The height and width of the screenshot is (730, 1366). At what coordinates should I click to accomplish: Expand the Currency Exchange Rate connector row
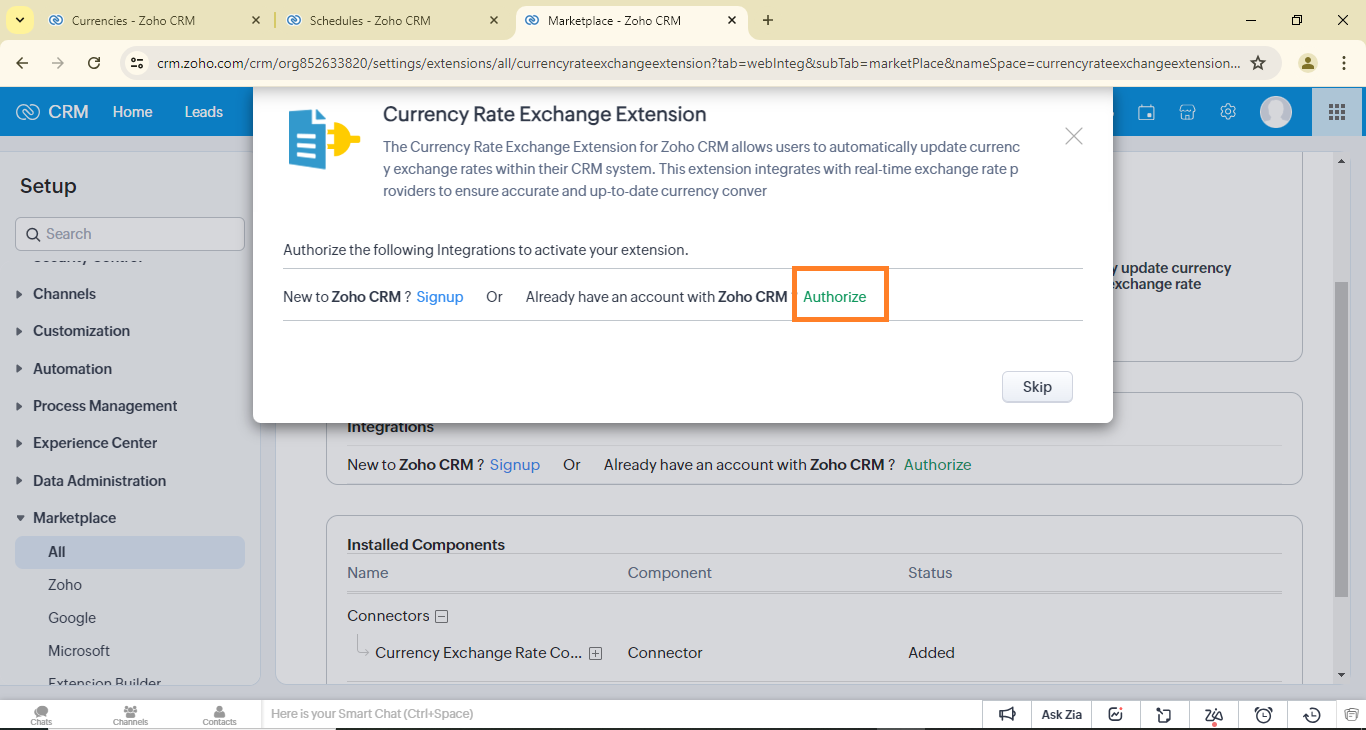tap(595, 654)
